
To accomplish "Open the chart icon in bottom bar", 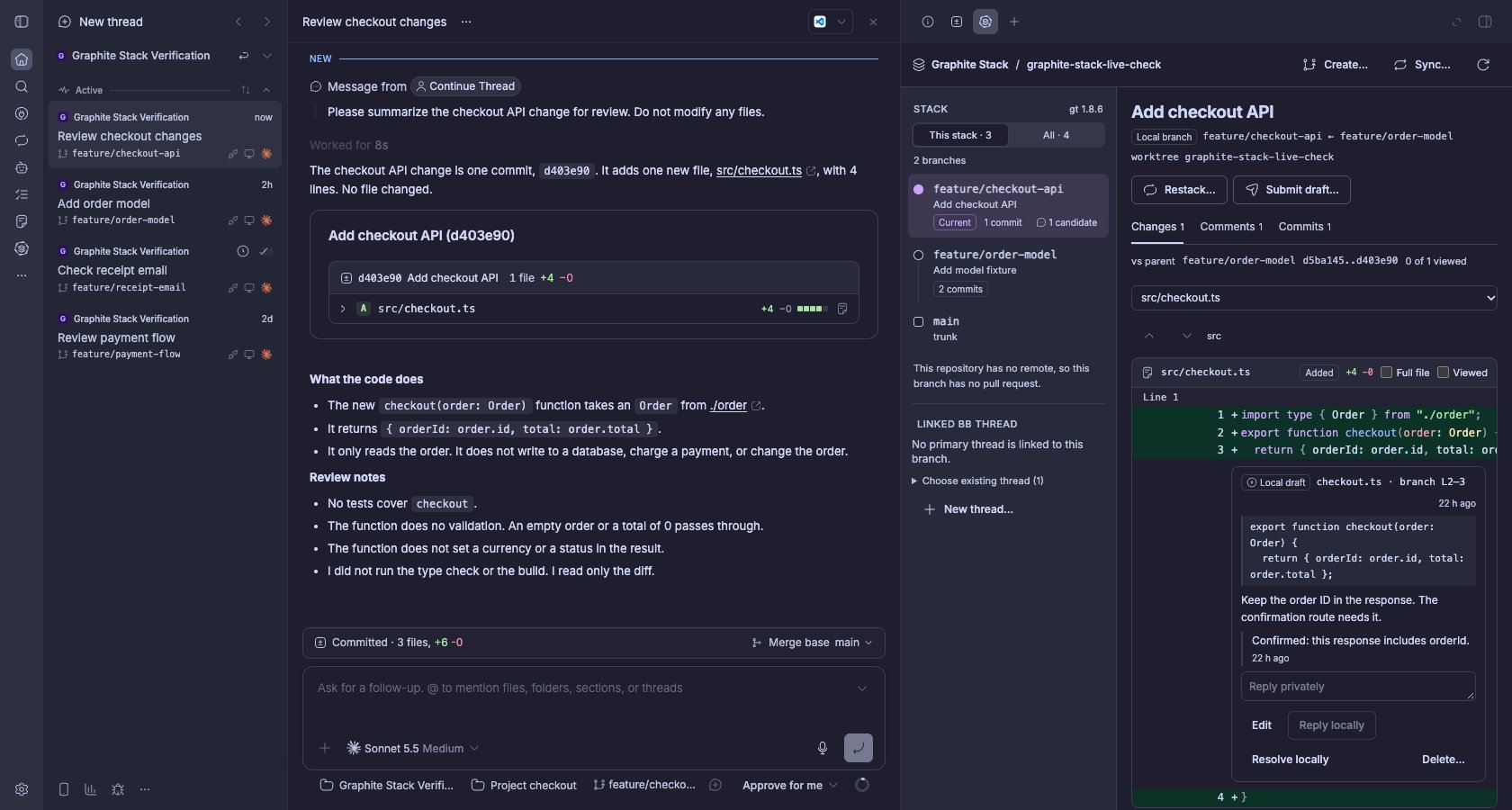I will pyautogui.click(x=91, y=789).
